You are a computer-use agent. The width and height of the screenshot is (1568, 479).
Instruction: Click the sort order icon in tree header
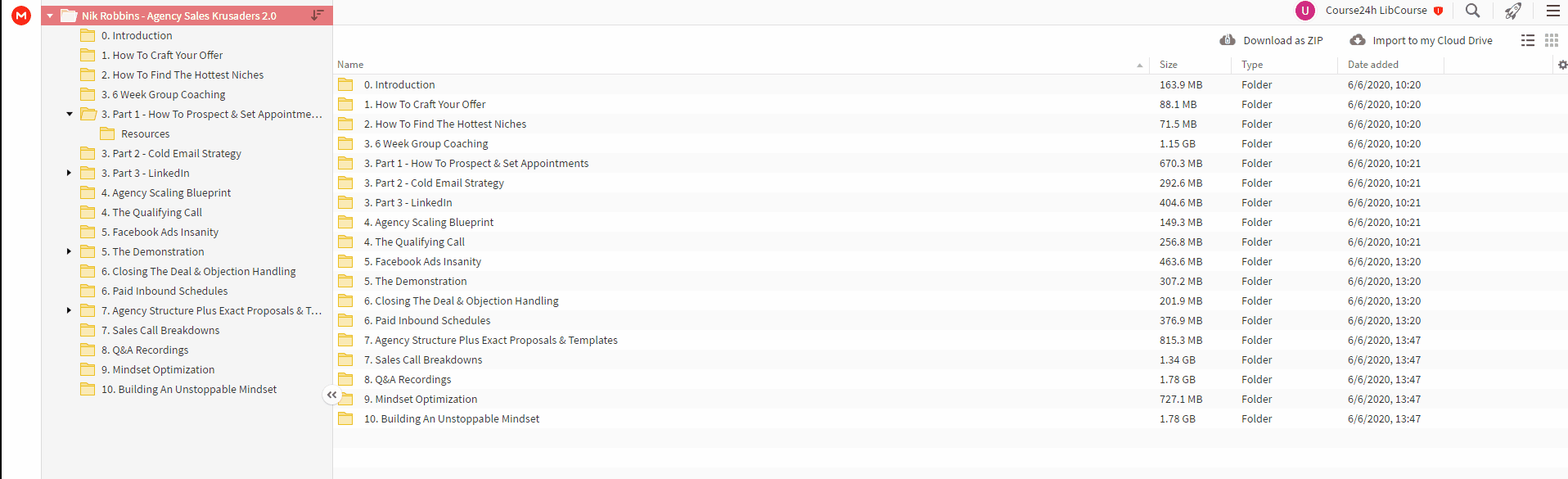pyautogui.click(x=317, y=15)
